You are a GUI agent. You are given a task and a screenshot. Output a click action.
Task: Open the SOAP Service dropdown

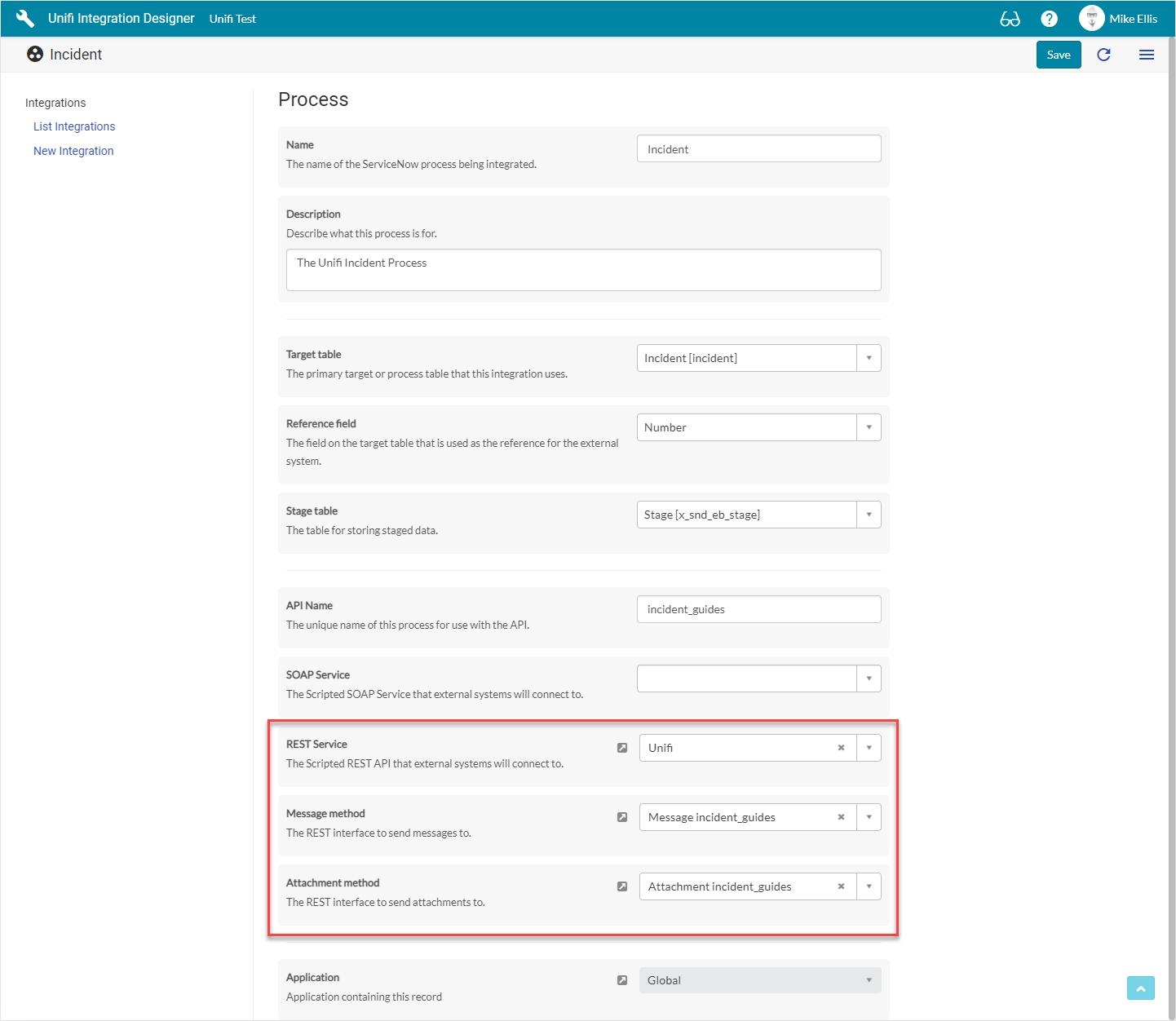[x=869, y=678]
